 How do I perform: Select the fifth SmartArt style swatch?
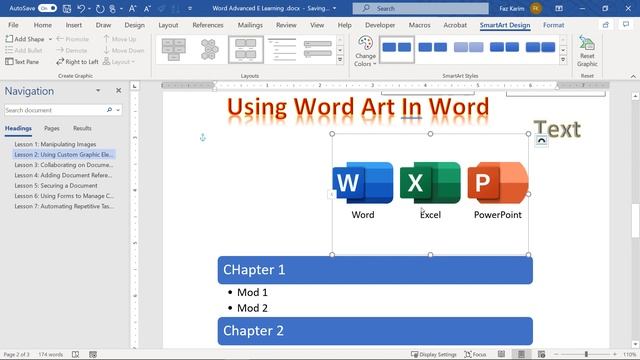pos(540,48)
